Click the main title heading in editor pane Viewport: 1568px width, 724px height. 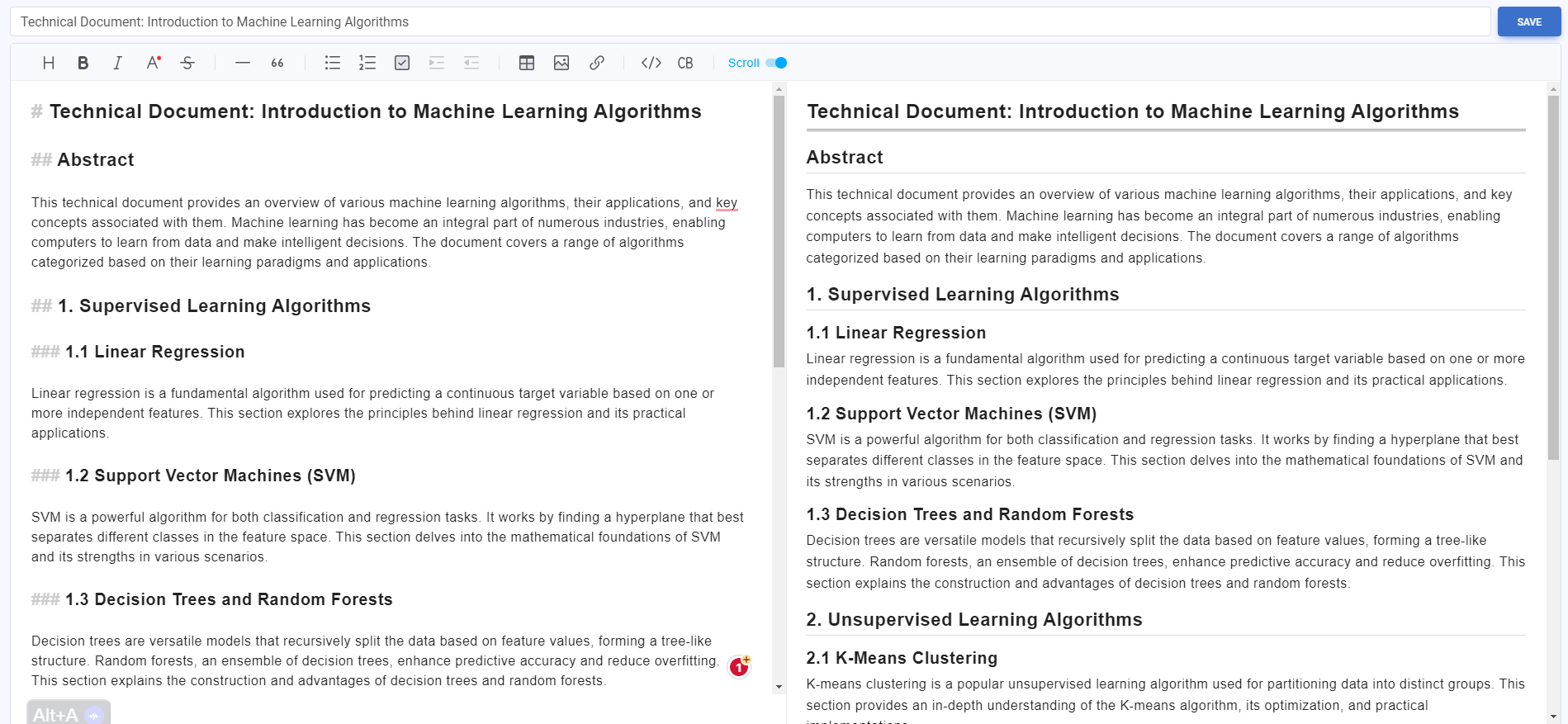pyautogui.click(x=367, y=112)
